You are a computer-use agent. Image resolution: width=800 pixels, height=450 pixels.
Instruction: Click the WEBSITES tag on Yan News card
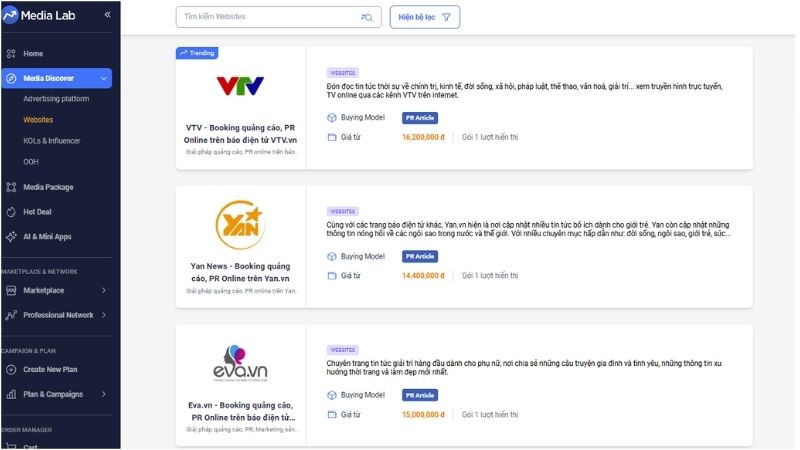click(x=343, y=212)
